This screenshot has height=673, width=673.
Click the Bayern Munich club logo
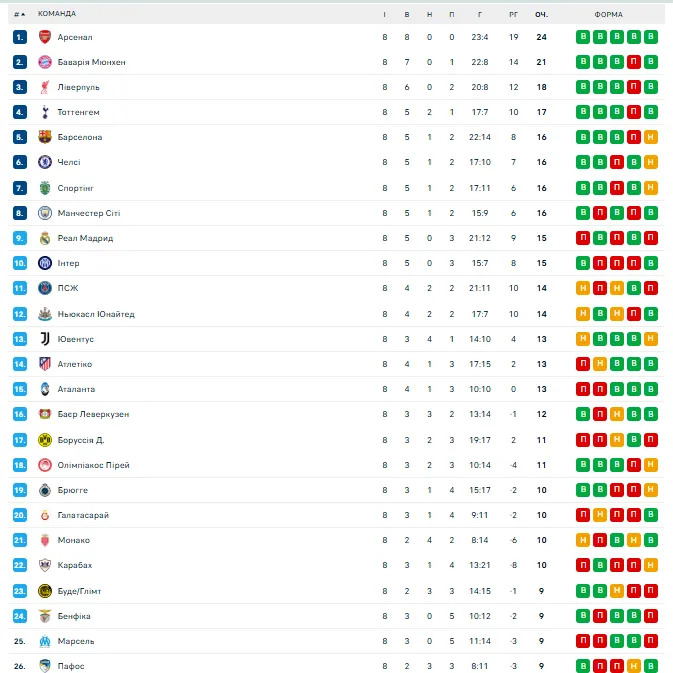point(44,62)
